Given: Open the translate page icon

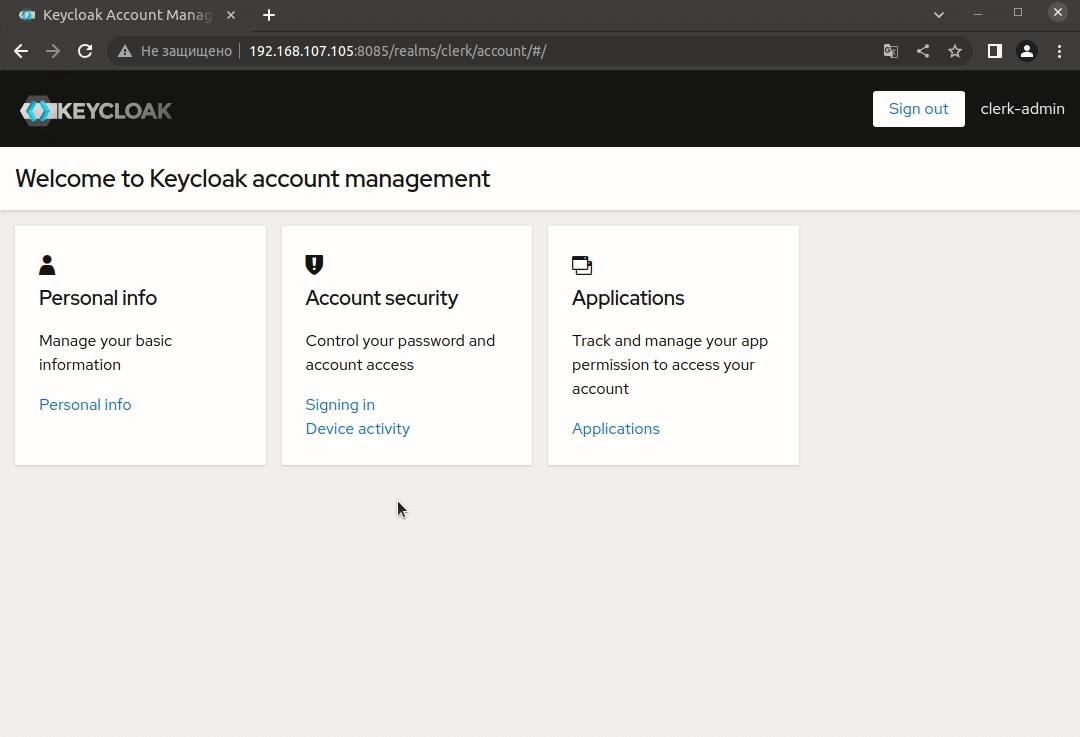Looking at the screenshot, I should [891, 51].
